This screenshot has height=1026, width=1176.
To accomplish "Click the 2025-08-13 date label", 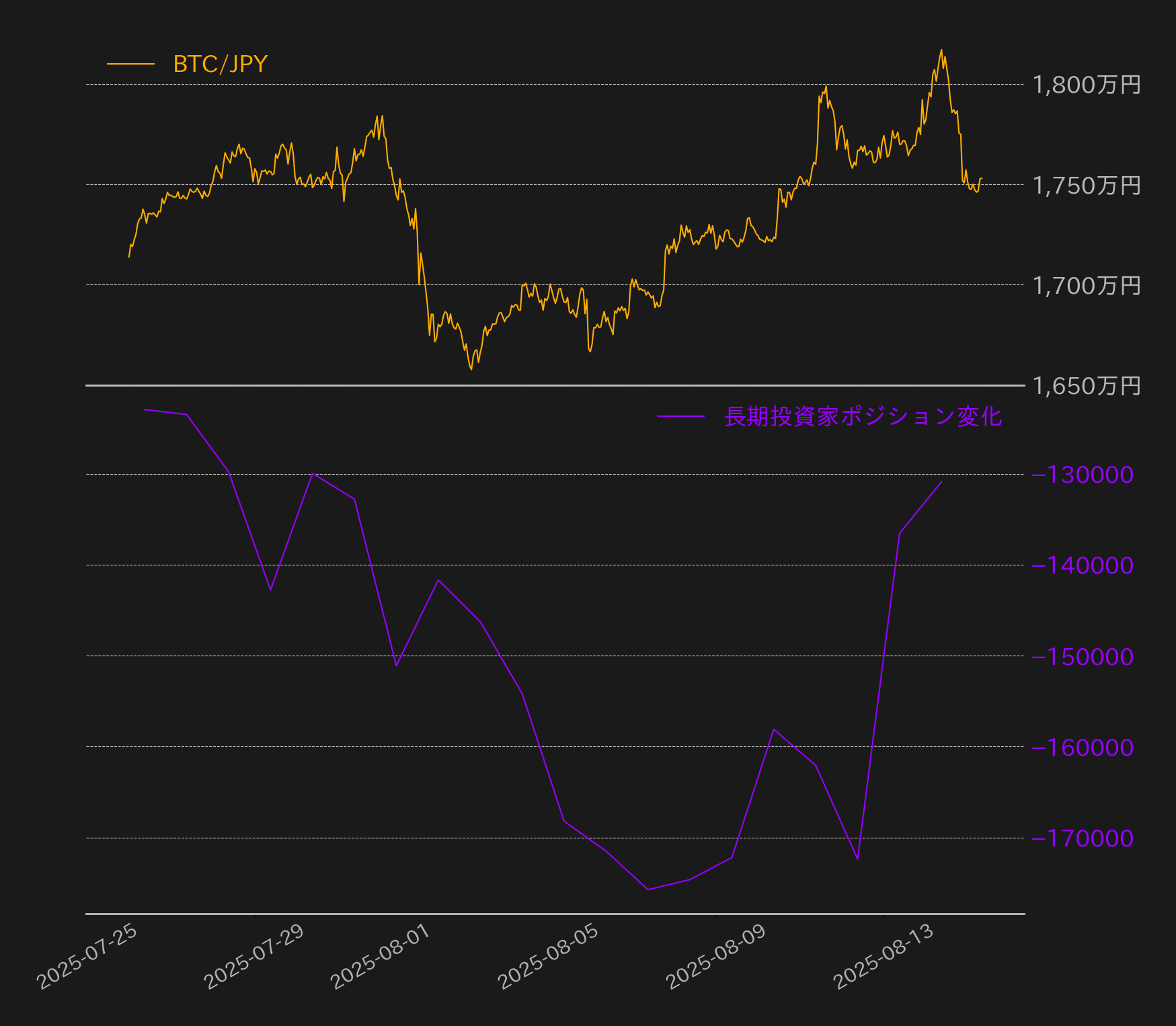I will tap(884, 956).
